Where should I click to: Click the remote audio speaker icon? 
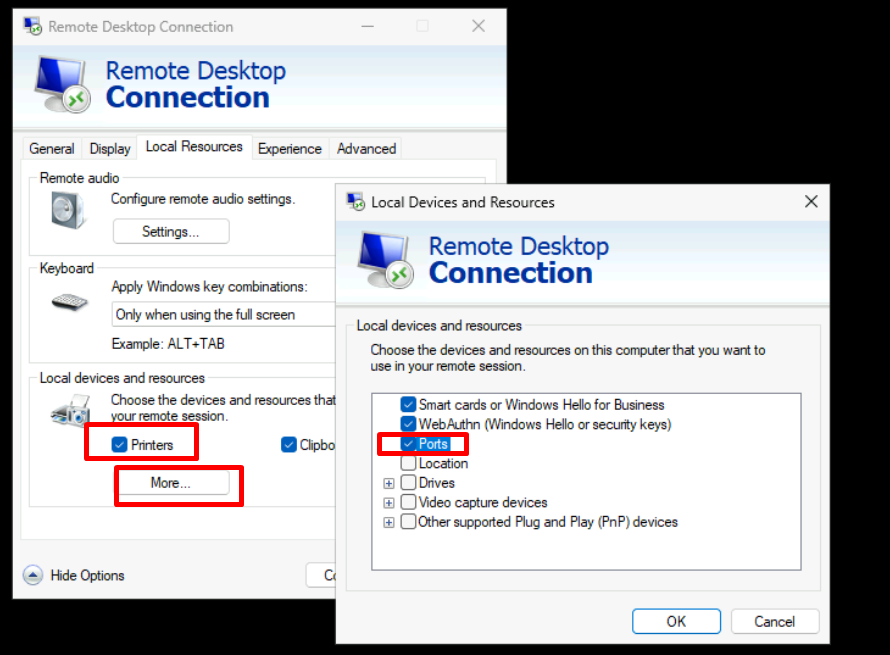[x=68, y=210]
